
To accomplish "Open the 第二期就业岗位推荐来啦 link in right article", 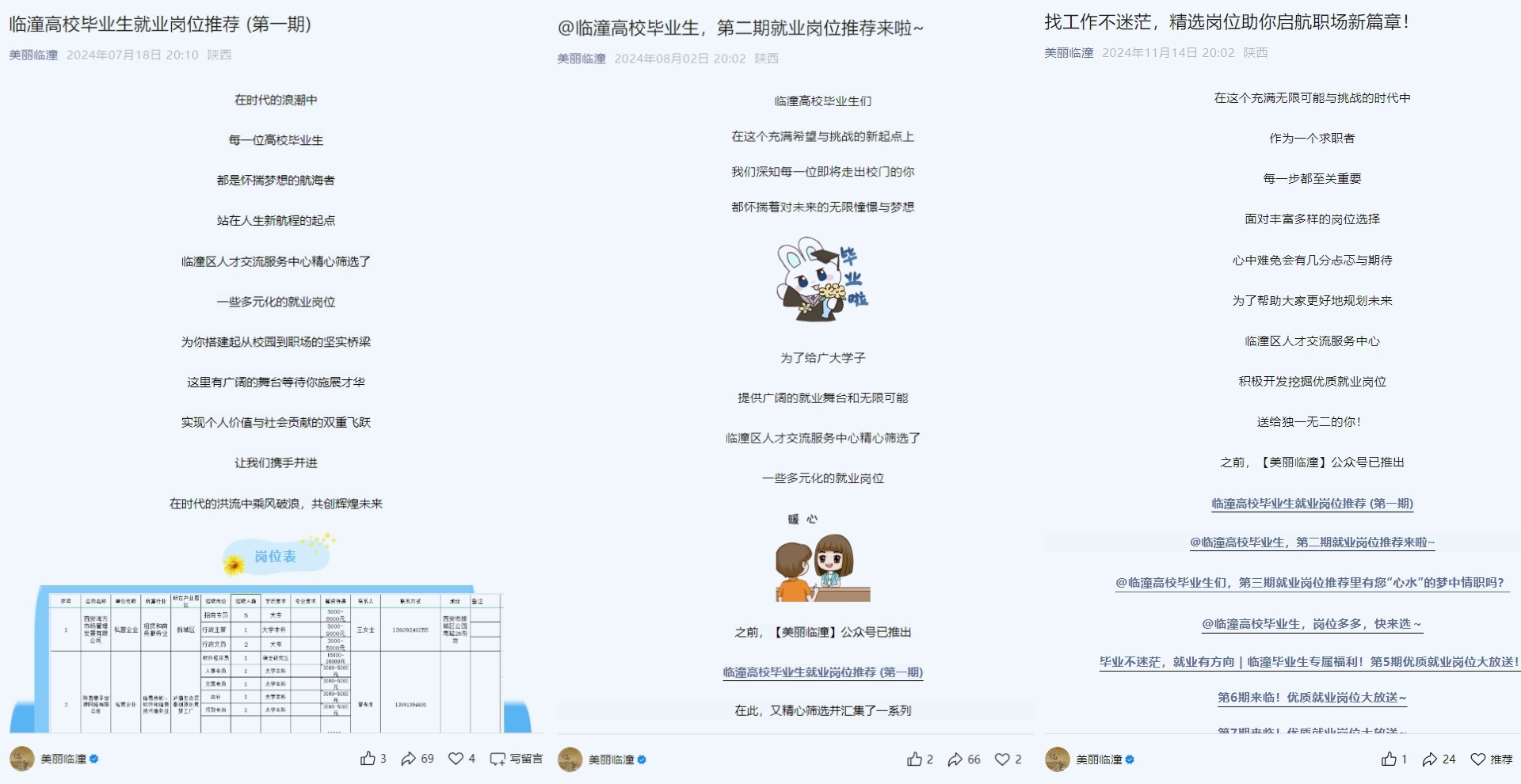I will pyautogui.click(x=1312, y=542).
